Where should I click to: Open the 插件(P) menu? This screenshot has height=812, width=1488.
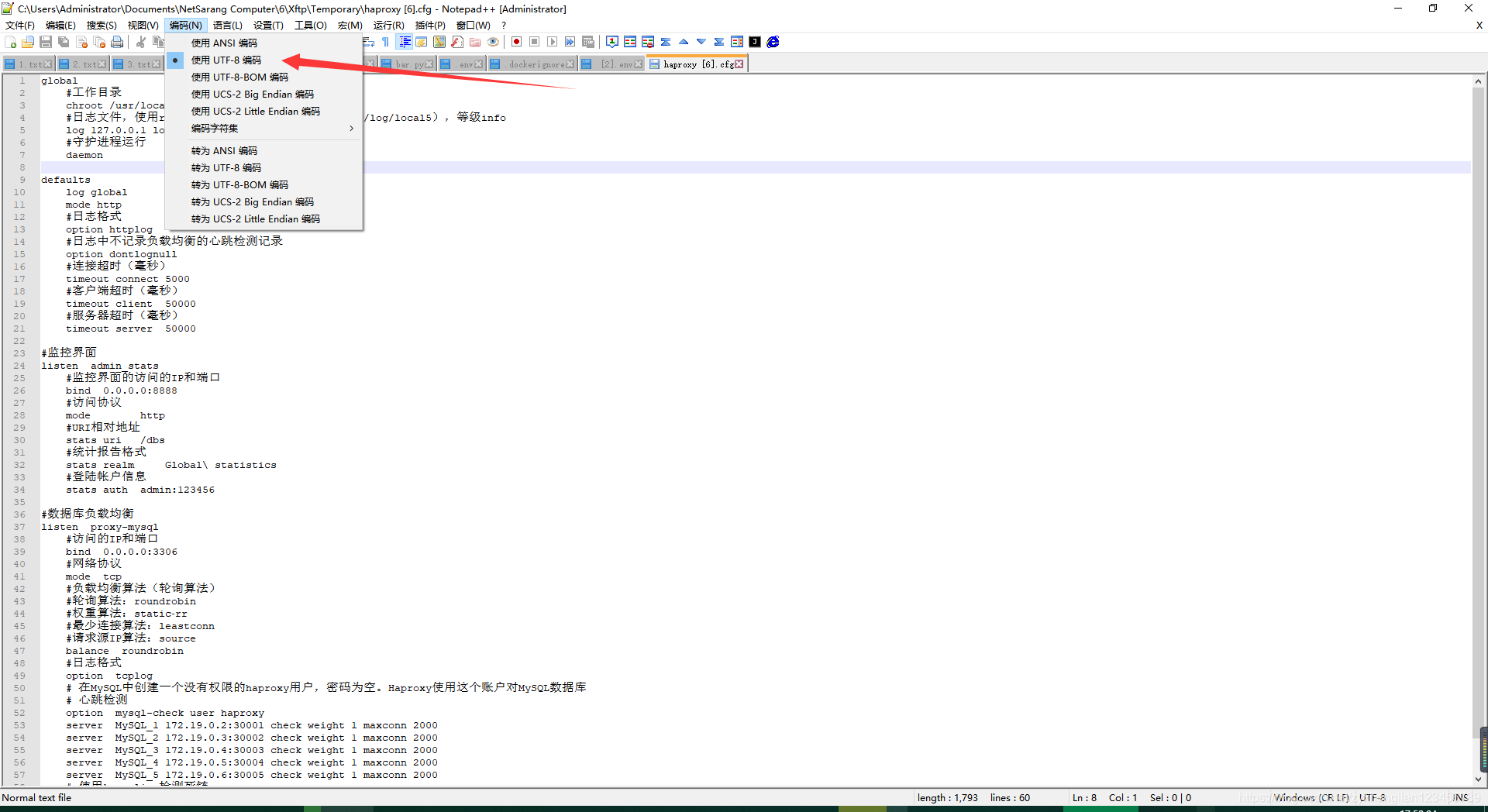[x=430, y=26]
